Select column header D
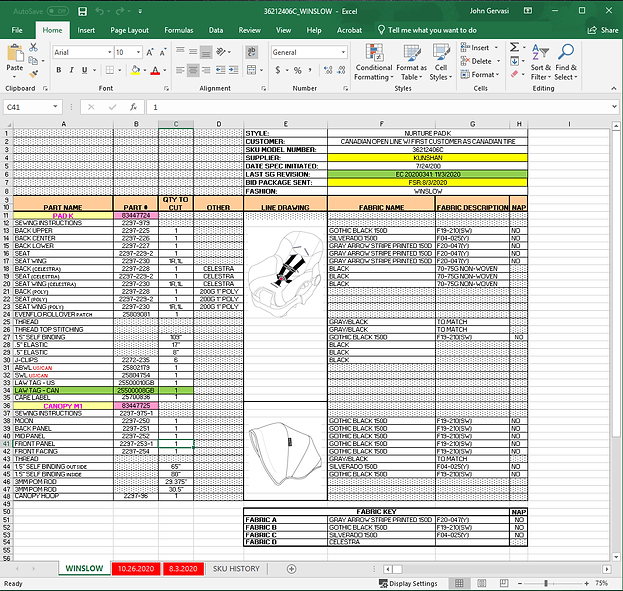This screenshot has width=623, height=591. (219, 124)
